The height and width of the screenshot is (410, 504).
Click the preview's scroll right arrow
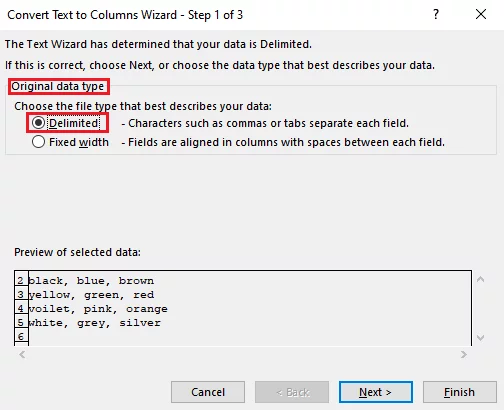tap(464, 355)
